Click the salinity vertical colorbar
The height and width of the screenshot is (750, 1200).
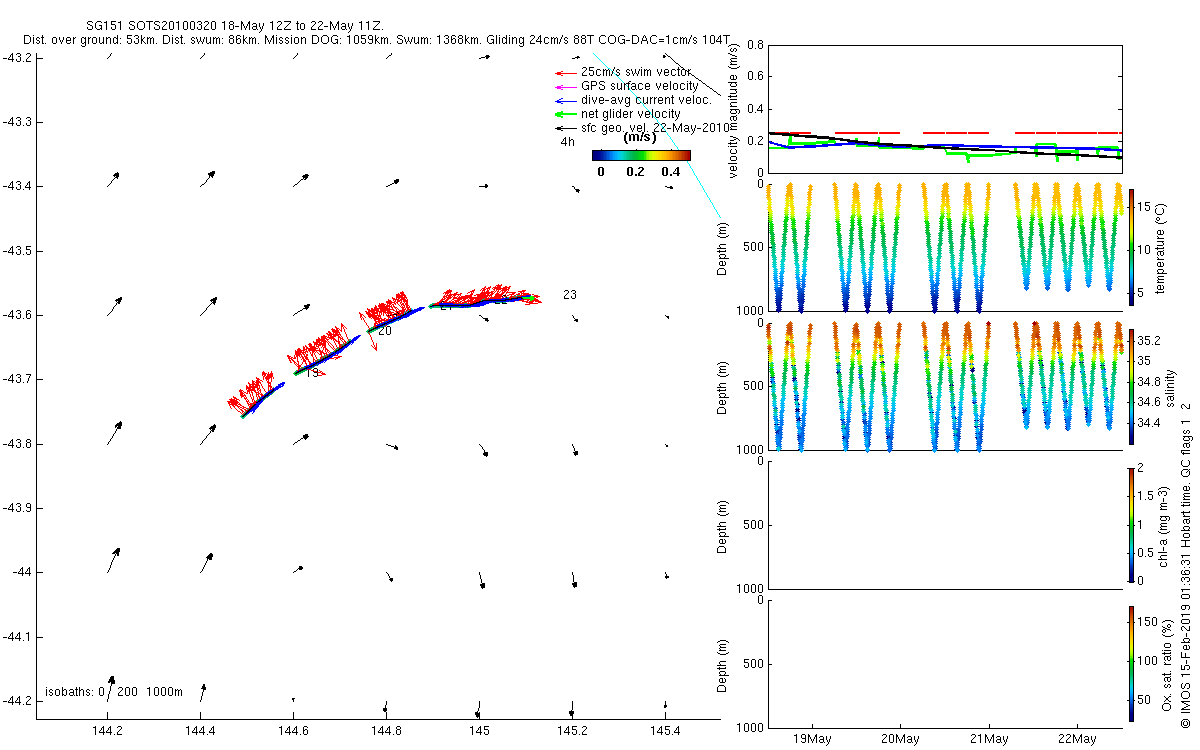tap(1131, 386)
